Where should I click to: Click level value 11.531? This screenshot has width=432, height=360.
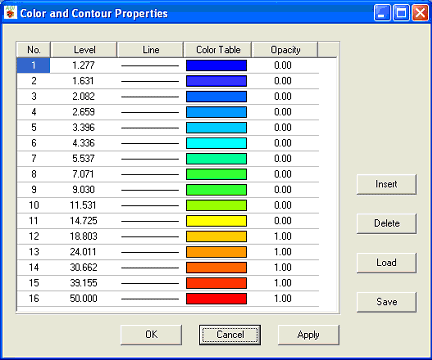point(83,205)
